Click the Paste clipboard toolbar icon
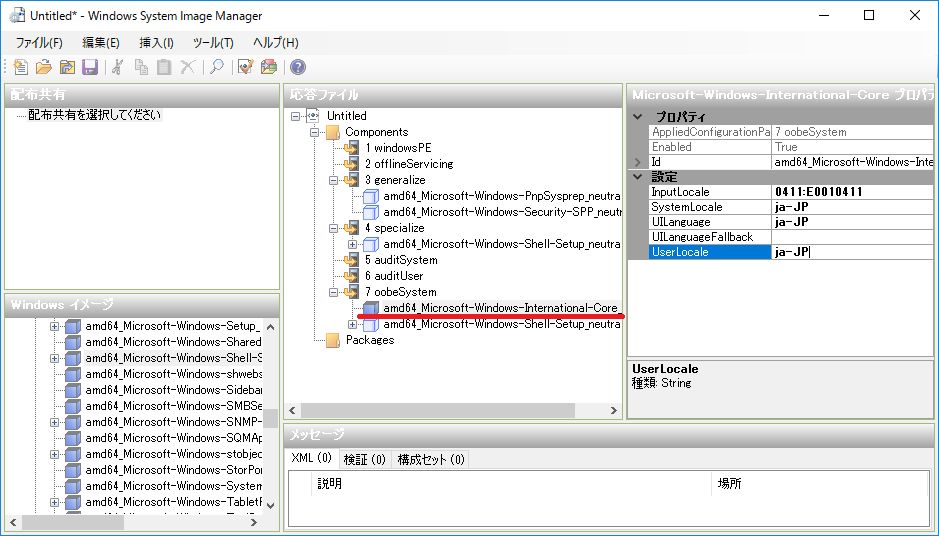Screen dimensions: 939x536 164,67
